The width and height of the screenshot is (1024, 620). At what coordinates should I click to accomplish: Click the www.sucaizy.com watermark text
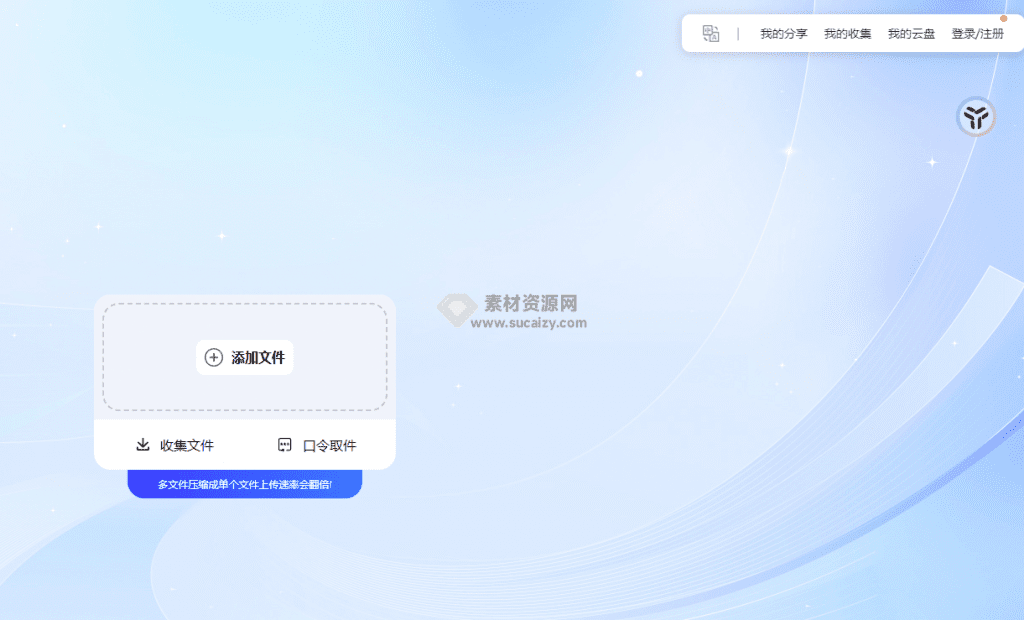tap(529, 323)
